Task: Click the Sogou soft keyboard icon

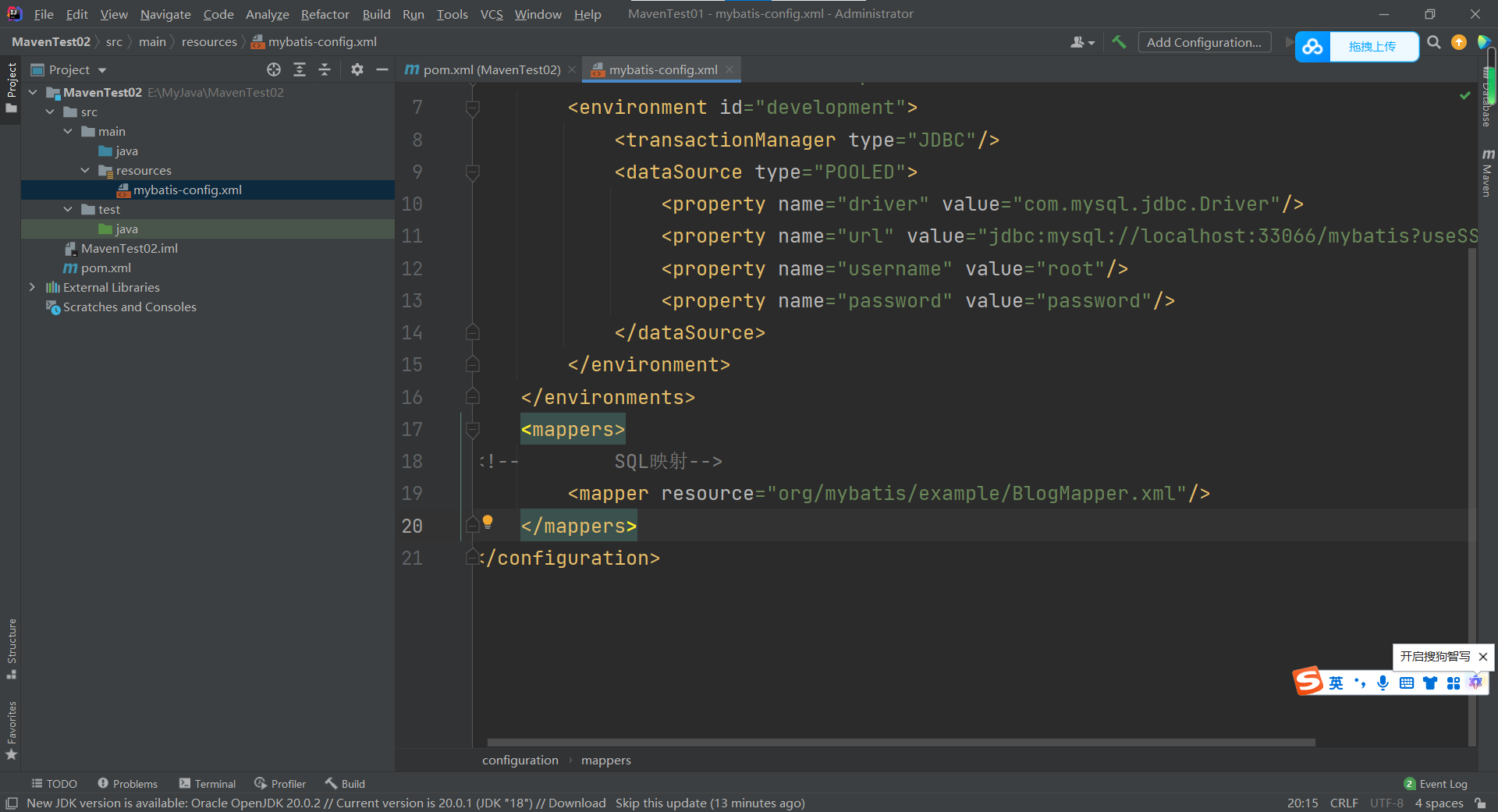Action: coord(1407,683)
